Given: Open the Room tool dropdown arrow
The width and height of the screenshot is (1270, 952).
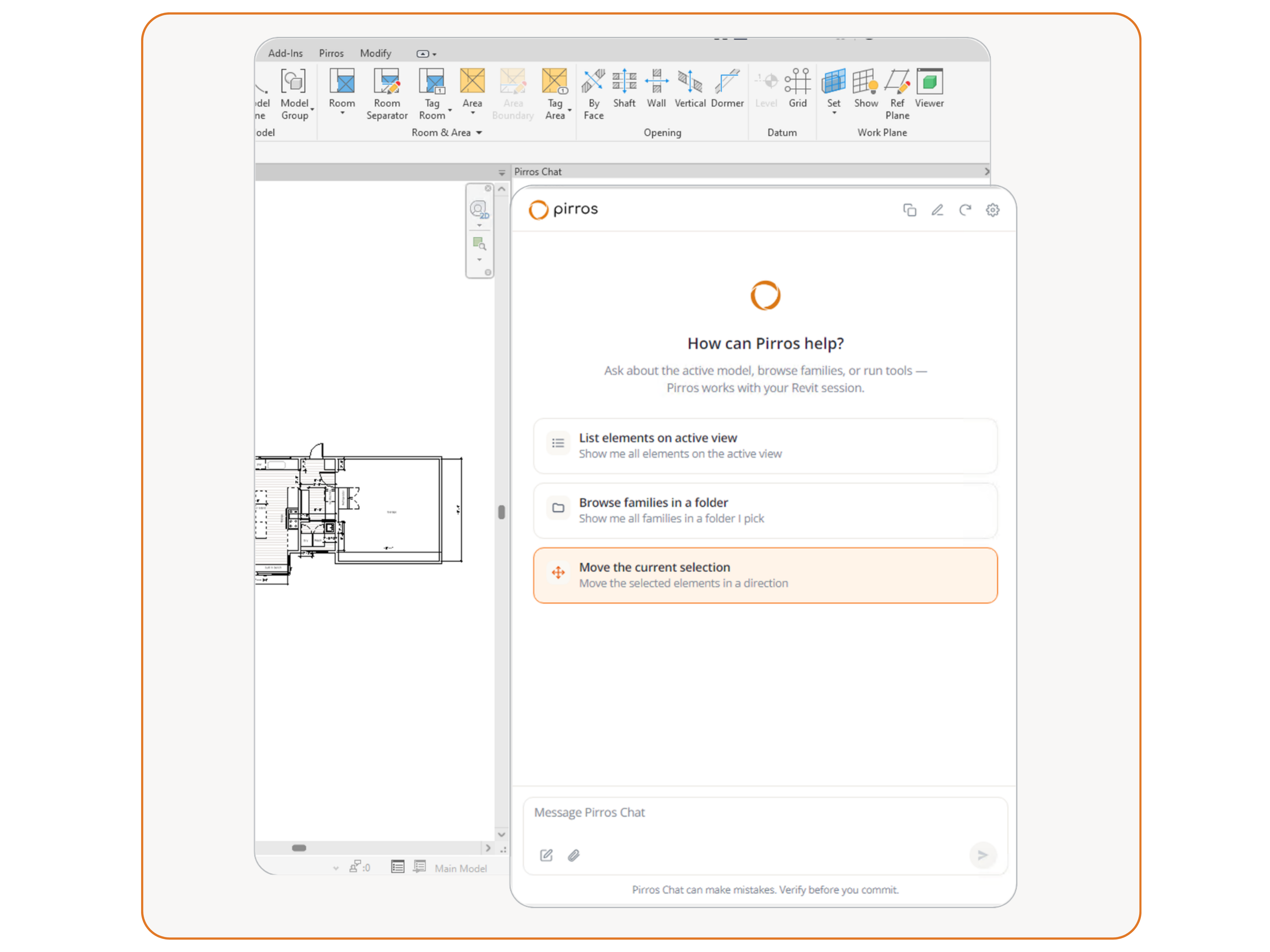Looking at the screenshot, I should coord(342,113).
